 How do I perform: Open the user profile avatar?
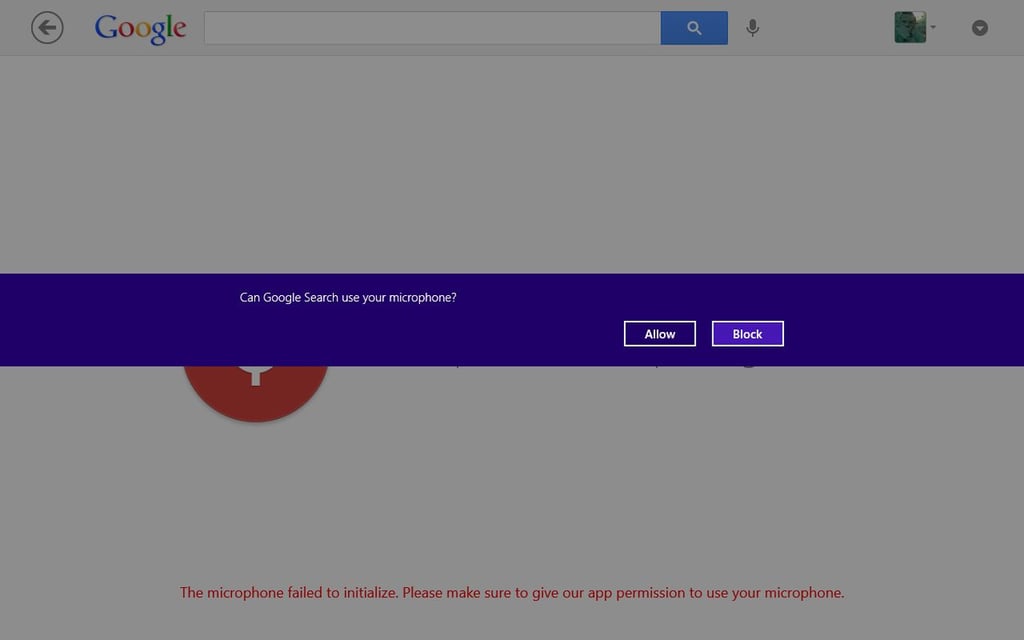(910, 27)
